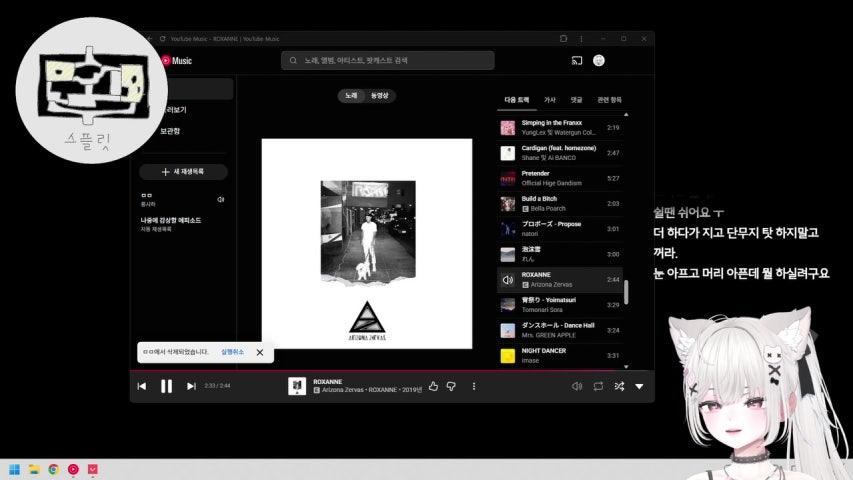Skip to the next track
The height and width of the screenshot is (480, 853).
191,386
